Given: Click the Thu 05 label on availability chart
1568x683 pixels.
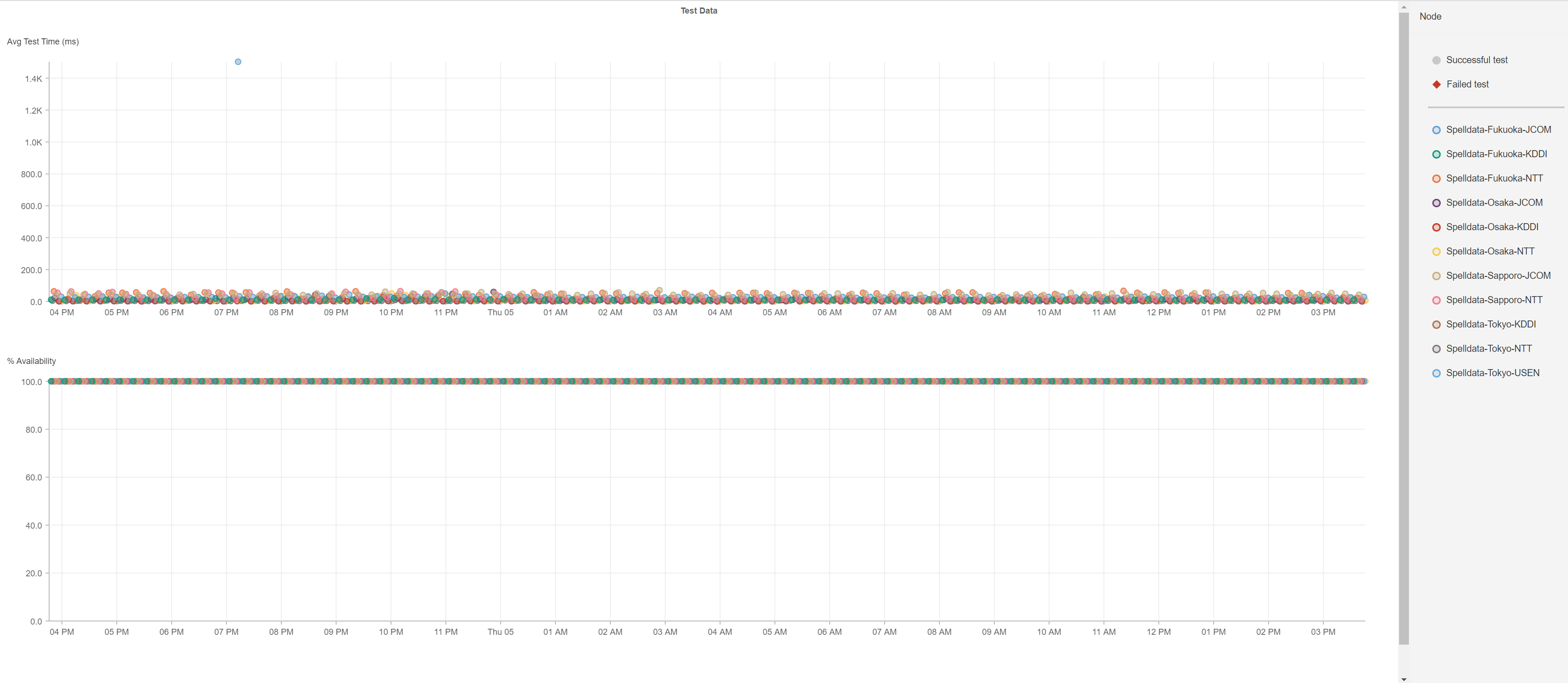Looking at the screenshot, I should pos(500,632).
